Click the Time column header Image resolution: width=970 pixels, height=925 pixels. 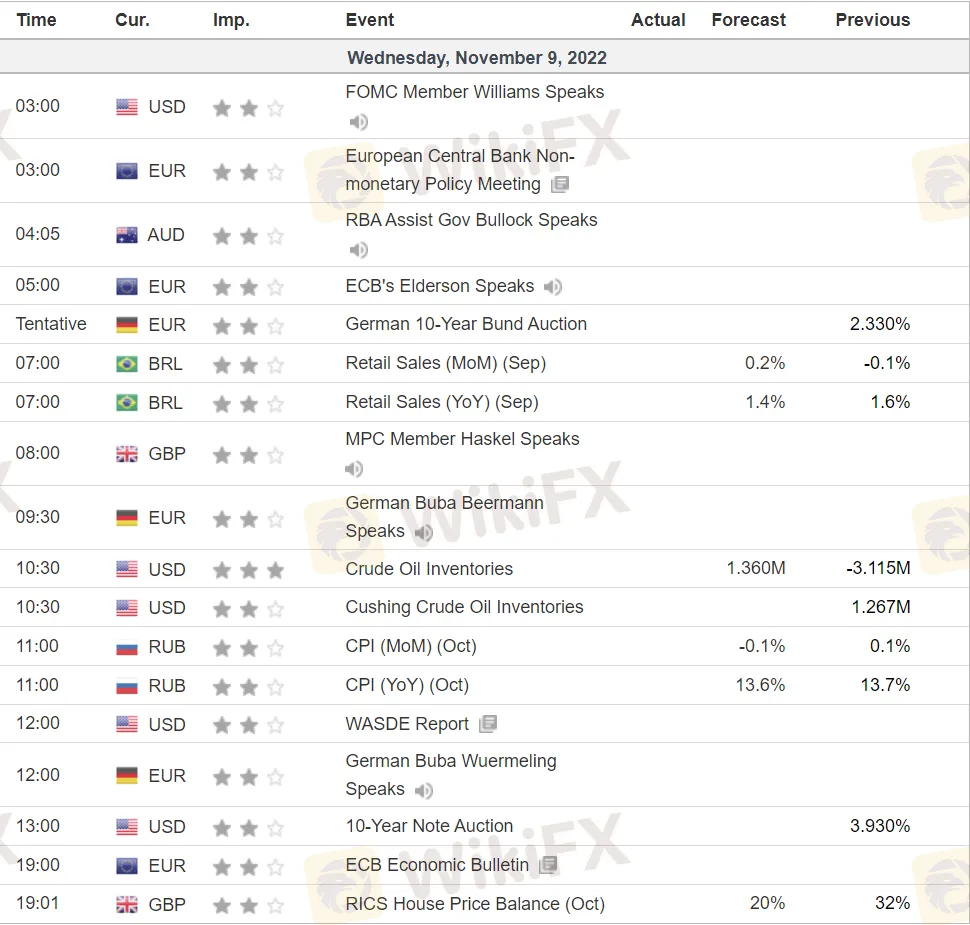(x=37, y=20)
